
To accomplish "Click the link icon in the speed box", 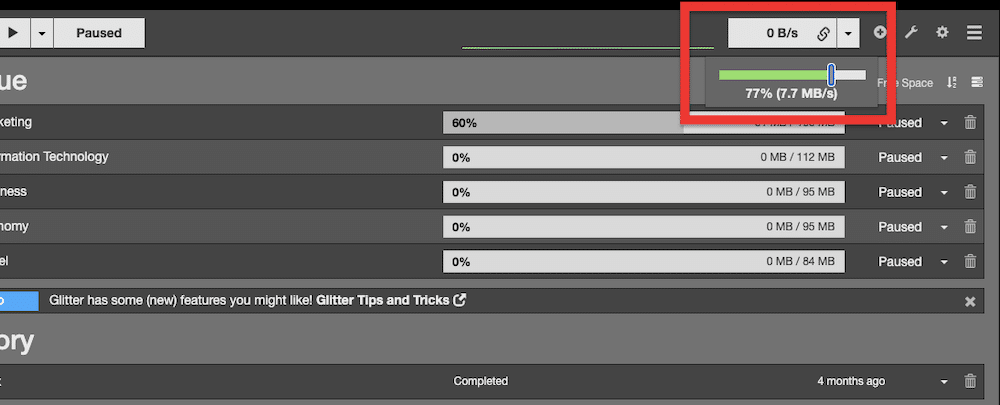I will (823, 33).
